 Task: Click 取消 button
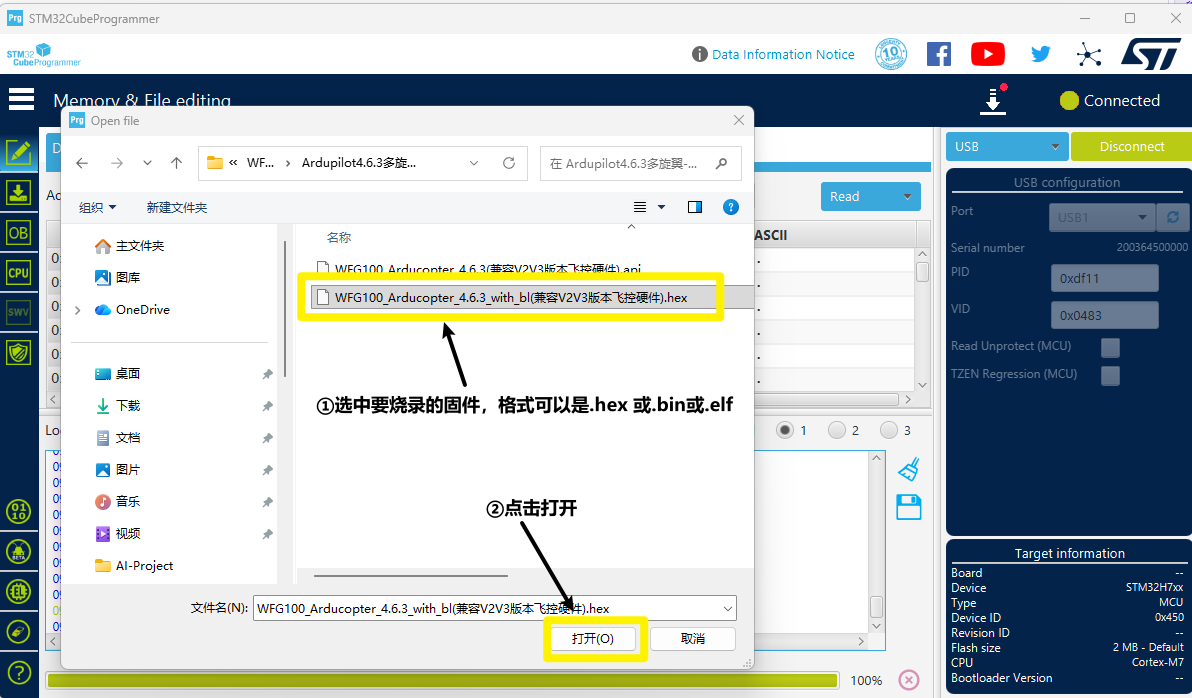pos(693,639)
